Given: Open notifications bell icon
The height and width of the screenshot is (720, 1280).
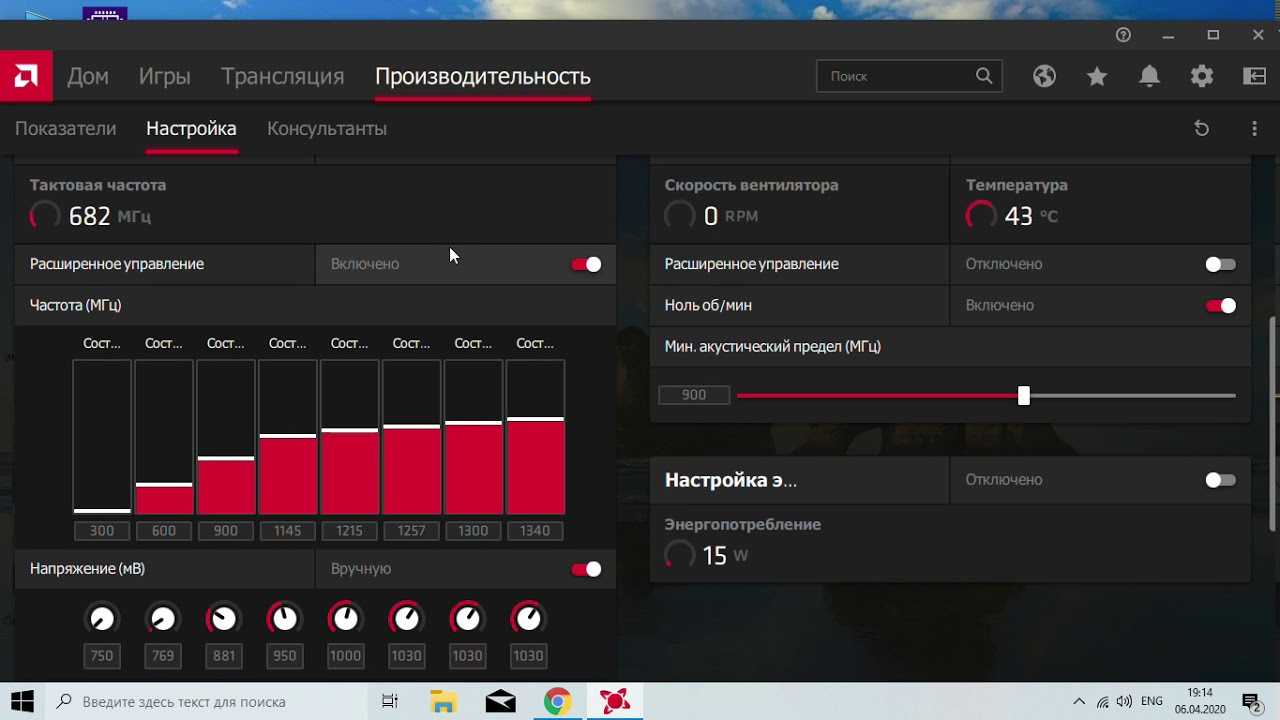Looking at the screenshot, I should click(1150, 76).
